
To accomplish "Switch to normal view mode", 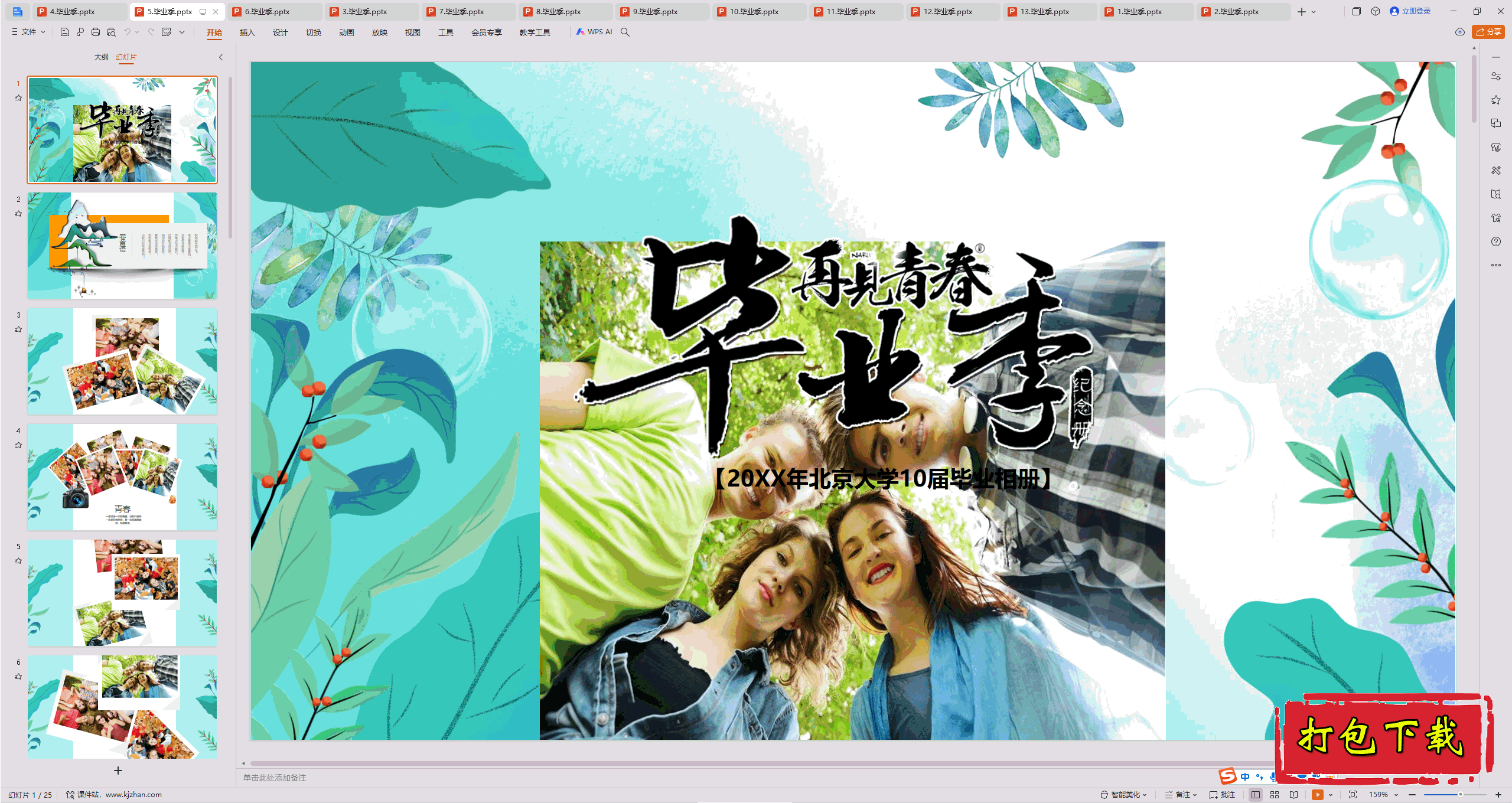I will (x=1256, y=795).
